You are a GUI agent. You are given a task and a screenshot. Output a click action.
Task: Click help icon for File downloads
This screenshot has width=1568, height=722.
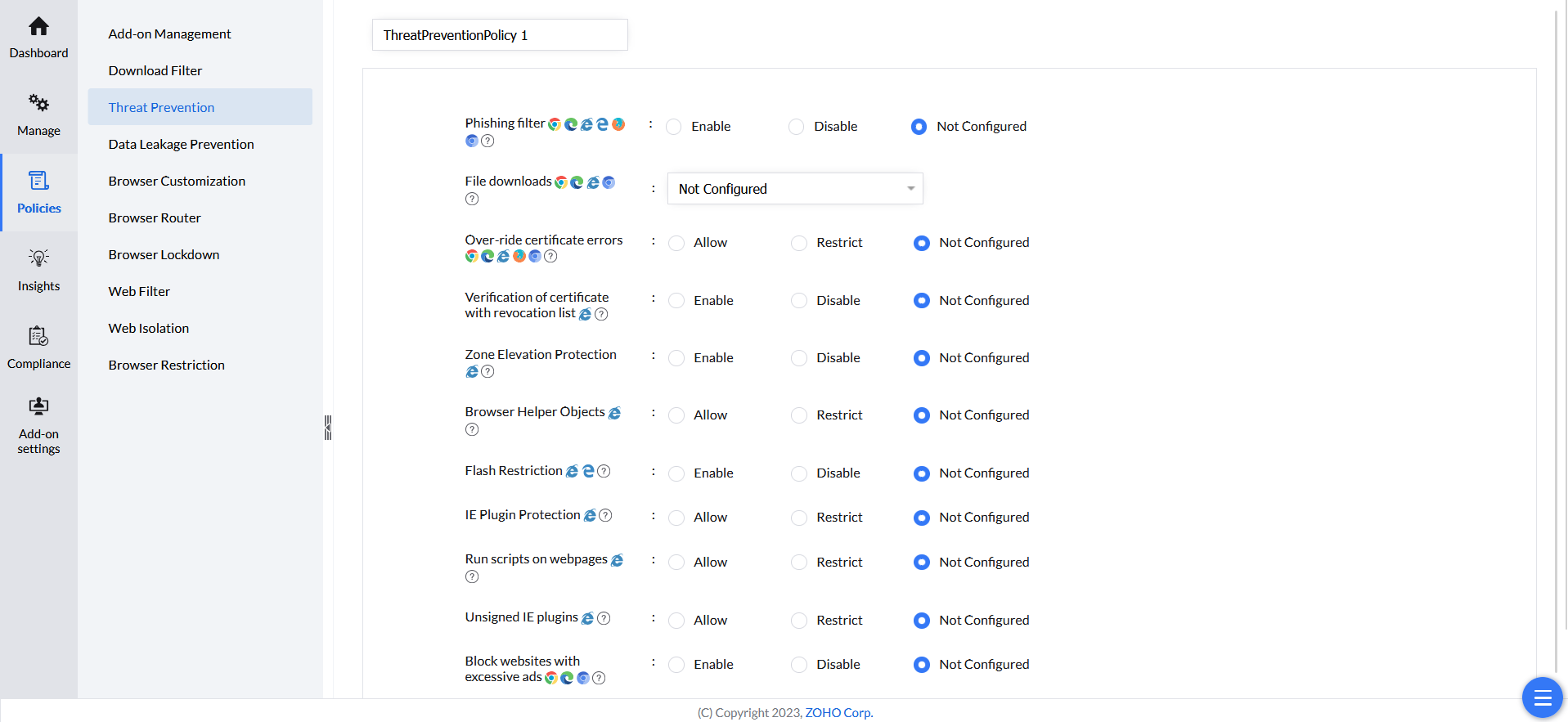tap(472, 199)
